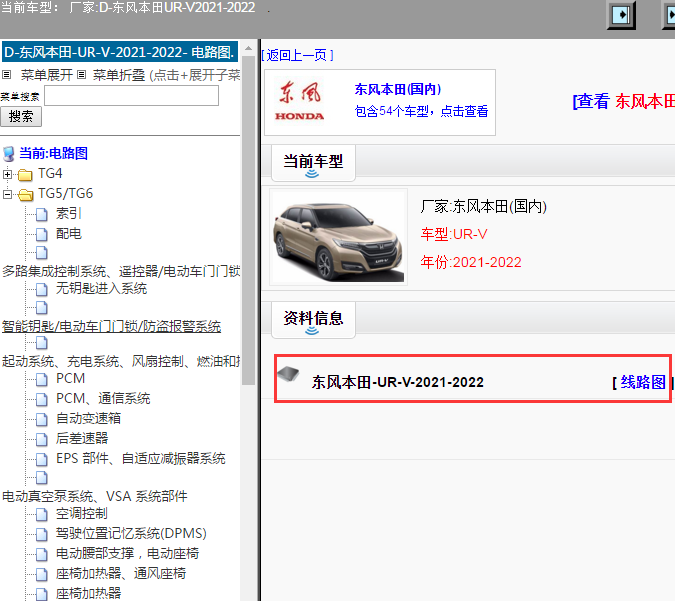The height and width of the screenshot is (601, 675).
Task: Open the 索引 tree item
Action: pyautogui.click(x=68, y=214)
